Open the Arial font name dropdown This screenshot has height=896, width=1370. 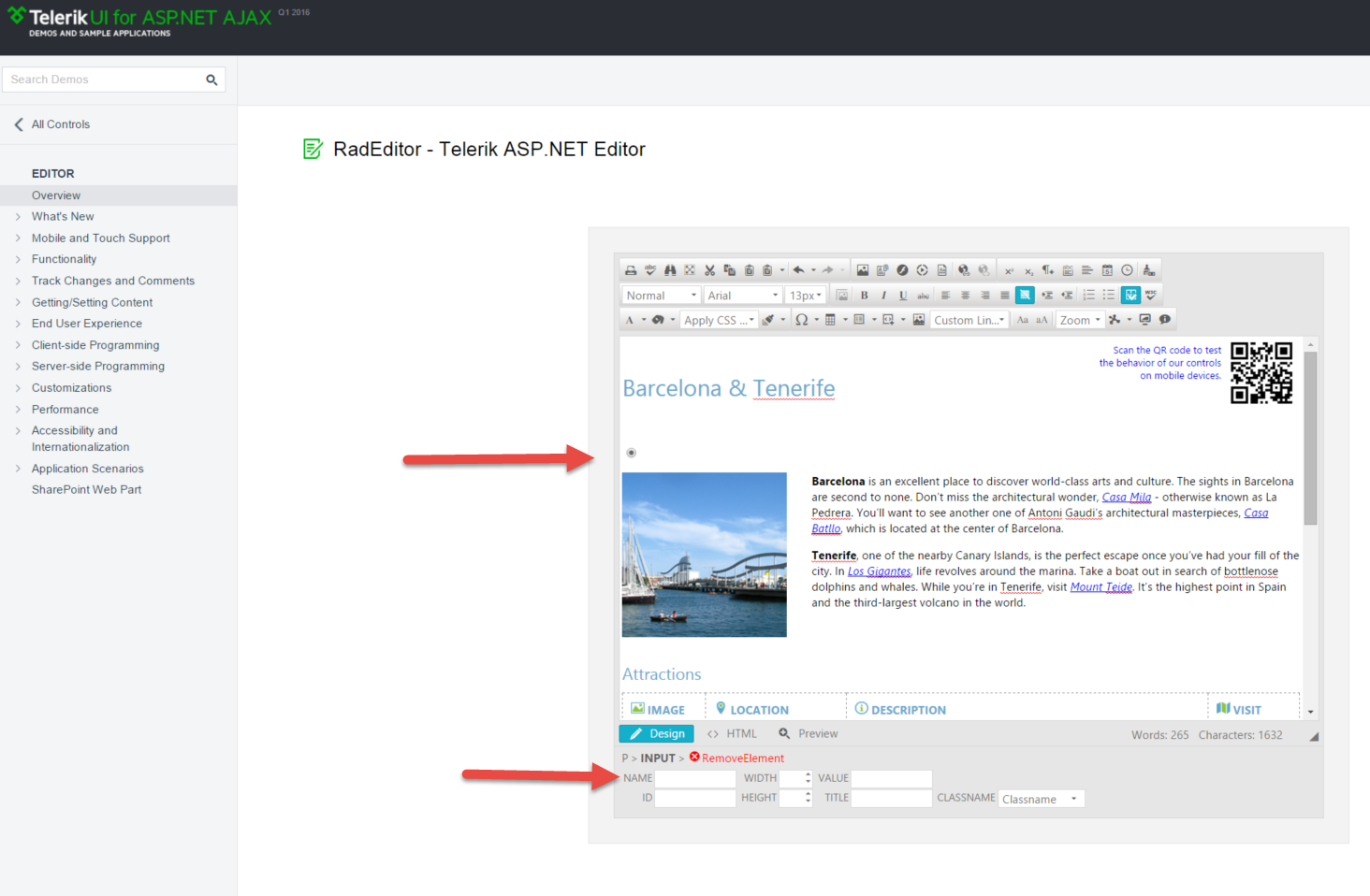click(x=743, y=296)
